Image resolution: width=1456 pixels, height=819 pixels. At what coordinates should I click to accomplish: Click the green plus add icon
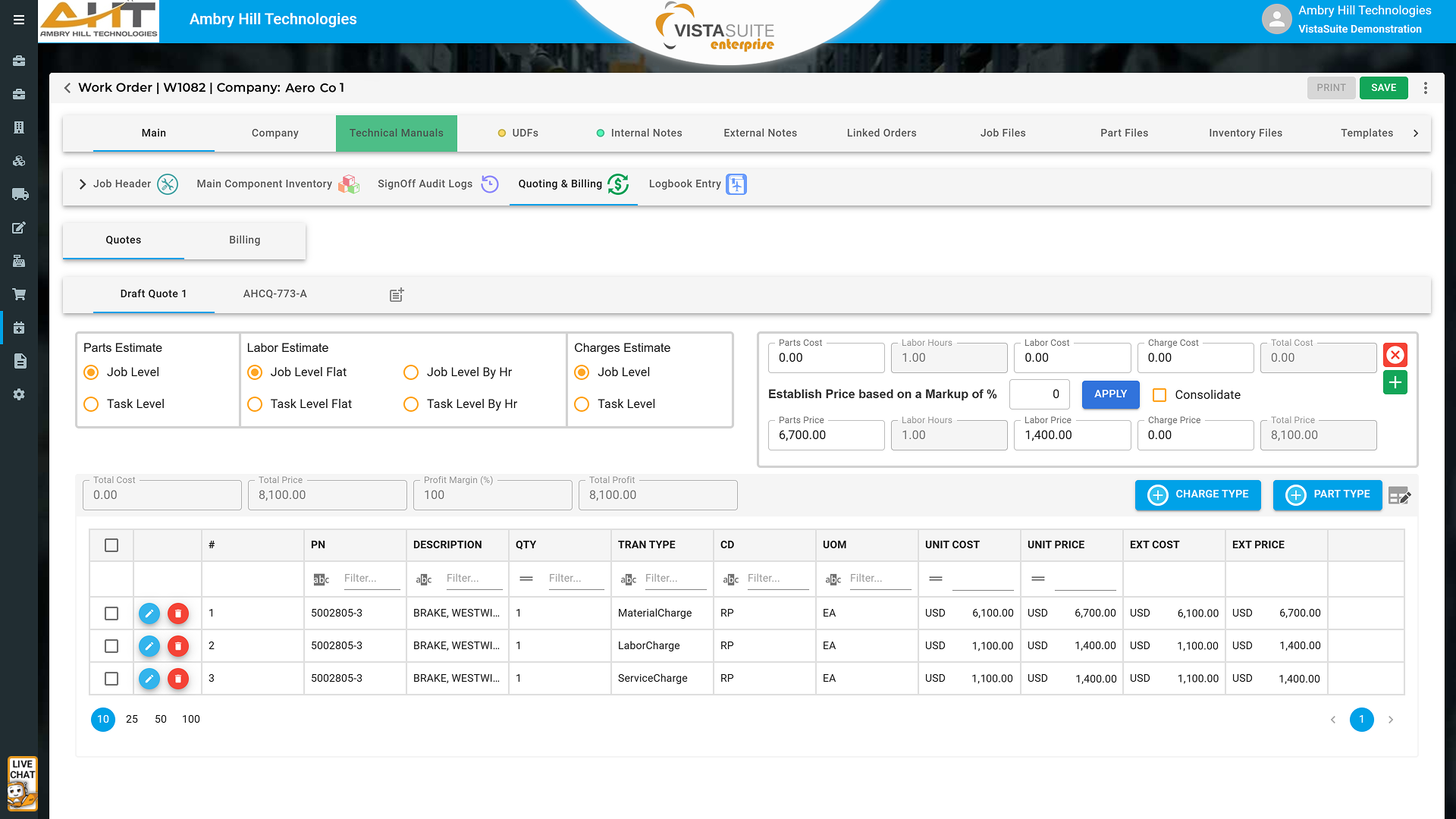coord(1395,382)
